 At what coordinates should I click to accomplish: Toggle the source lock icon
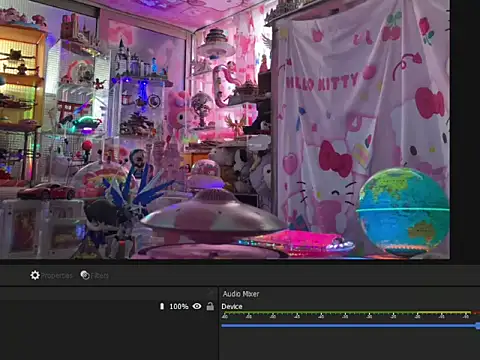point(210,306)
